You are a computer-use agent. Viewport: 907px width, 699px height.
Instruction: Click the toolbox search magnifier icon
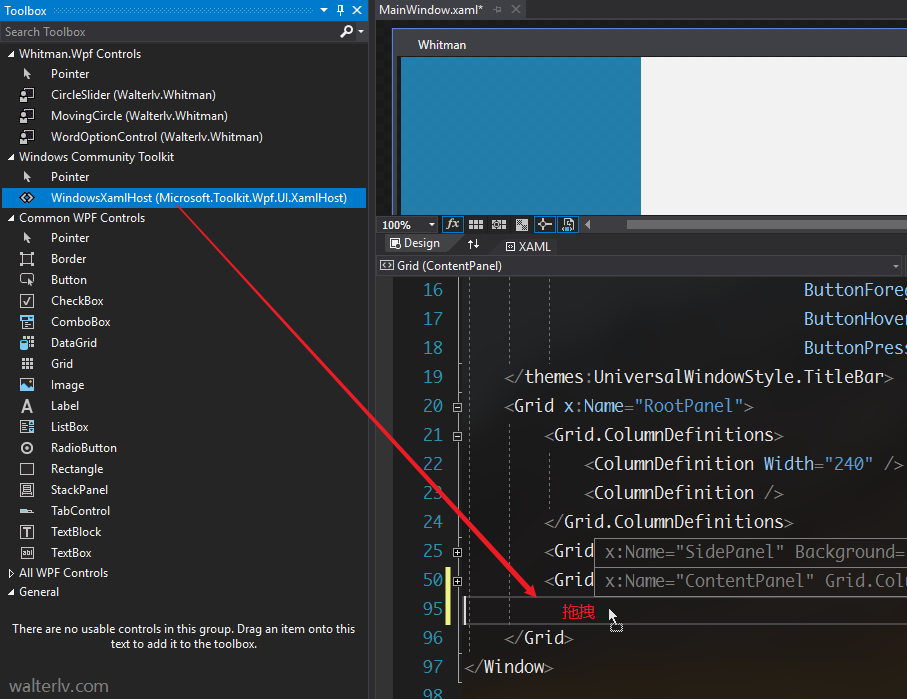346,31
